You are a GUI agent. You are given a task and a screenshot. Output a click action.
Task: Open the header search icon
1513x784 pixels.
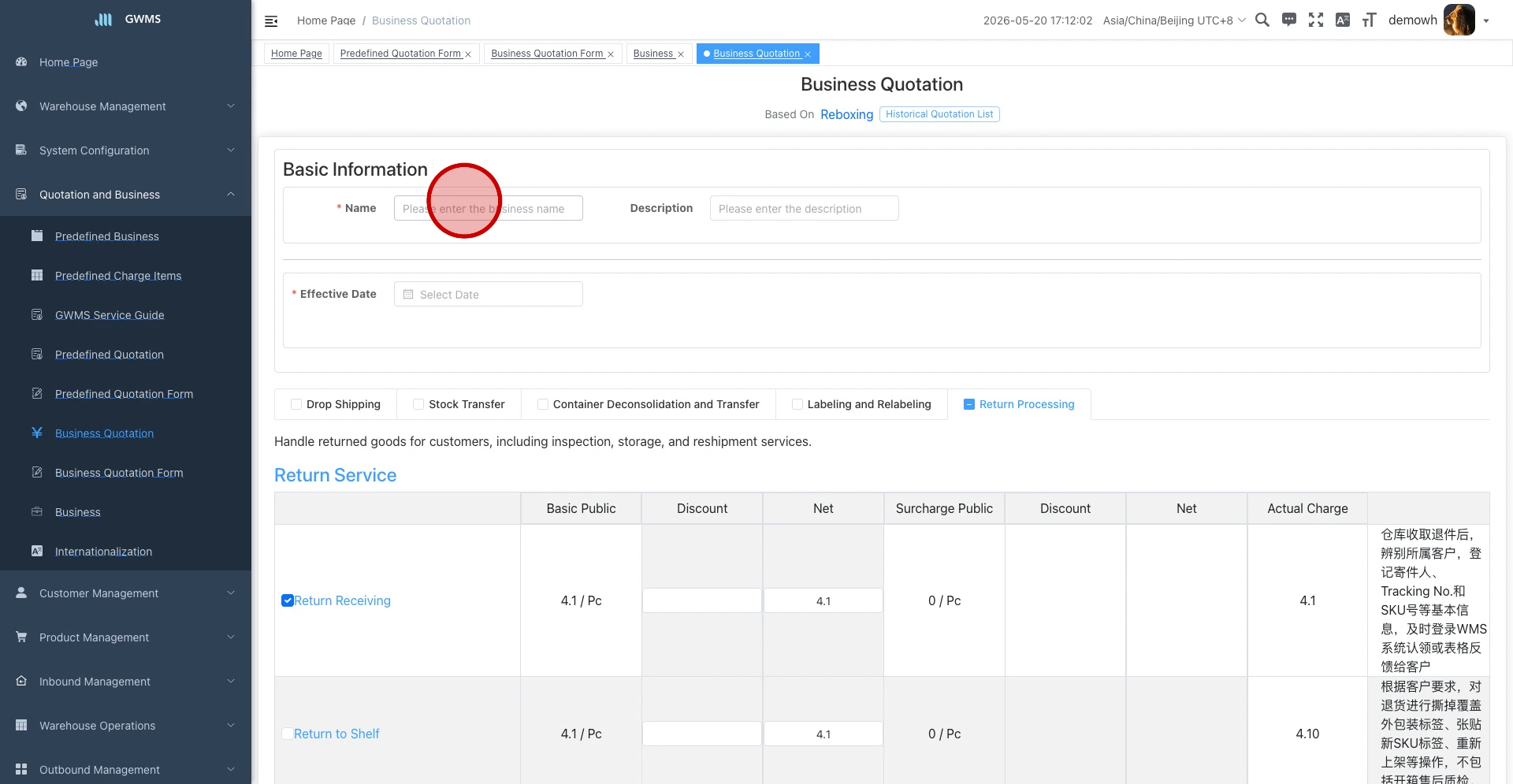click(x=1262, y=20)
